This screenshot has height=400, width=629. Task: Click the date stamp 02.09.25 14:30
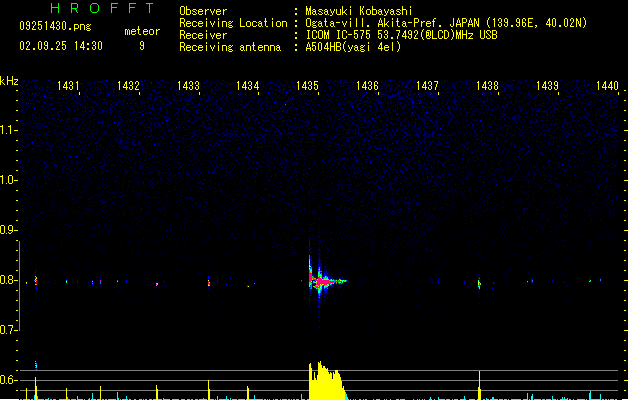tap(61, 46)
